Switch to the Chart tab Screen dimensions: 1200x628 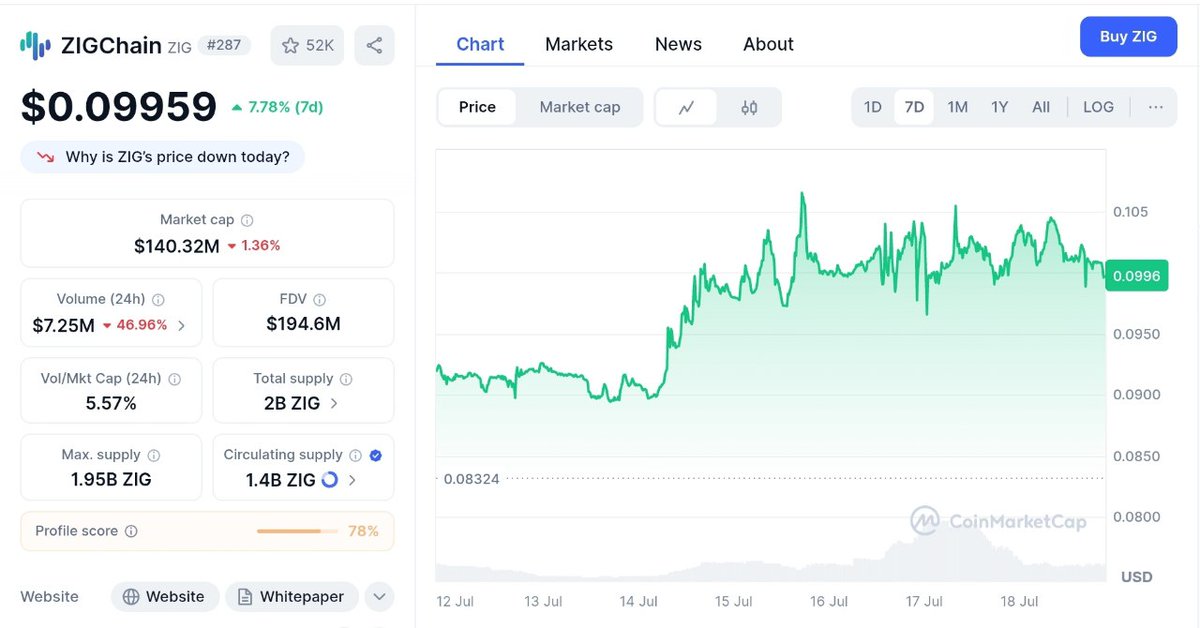point(480,44)
